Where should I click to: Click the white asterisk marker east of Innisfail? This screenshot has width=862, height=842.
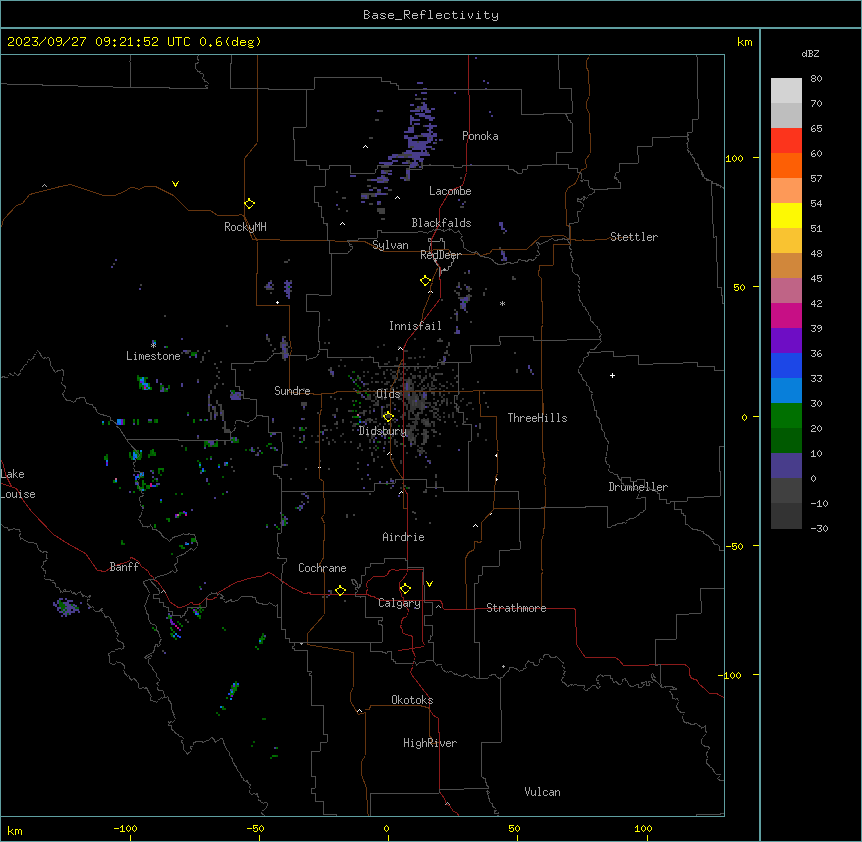pyautogui.click(x=502, y=303)
